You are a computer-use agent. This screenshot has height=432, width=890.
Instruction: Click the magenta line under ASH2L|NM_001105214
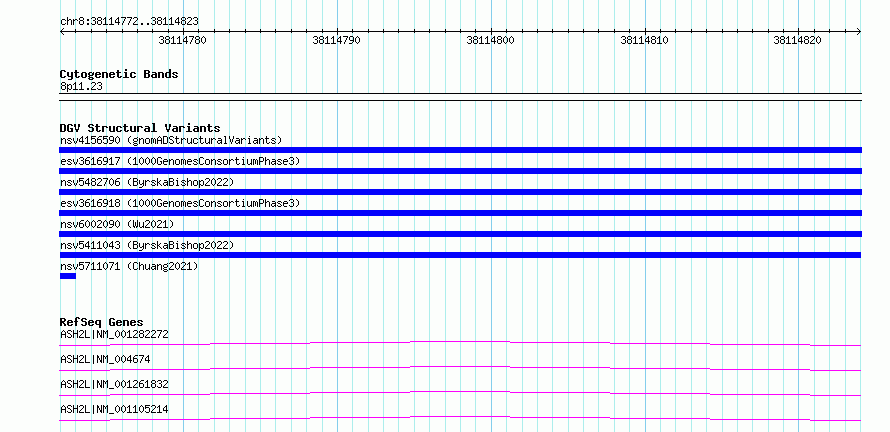(460, 418)
